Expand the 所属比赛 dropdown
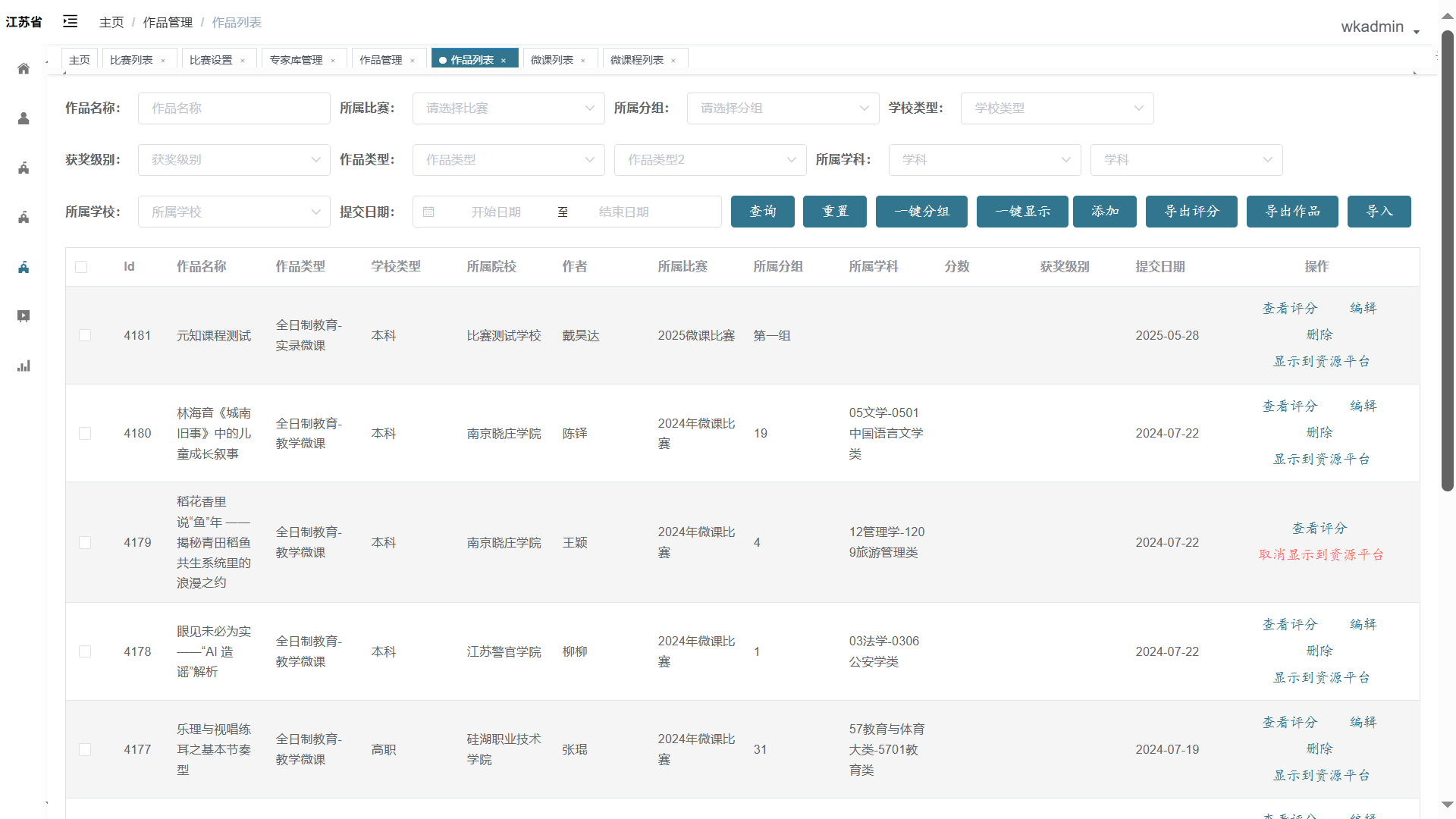 508,108
